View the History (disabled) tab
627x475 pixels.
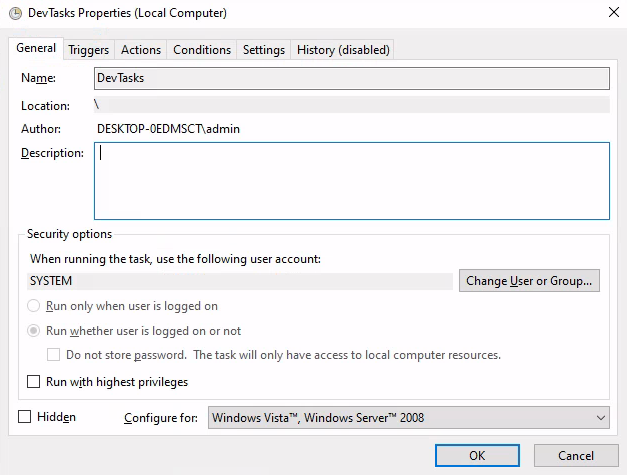343,50
